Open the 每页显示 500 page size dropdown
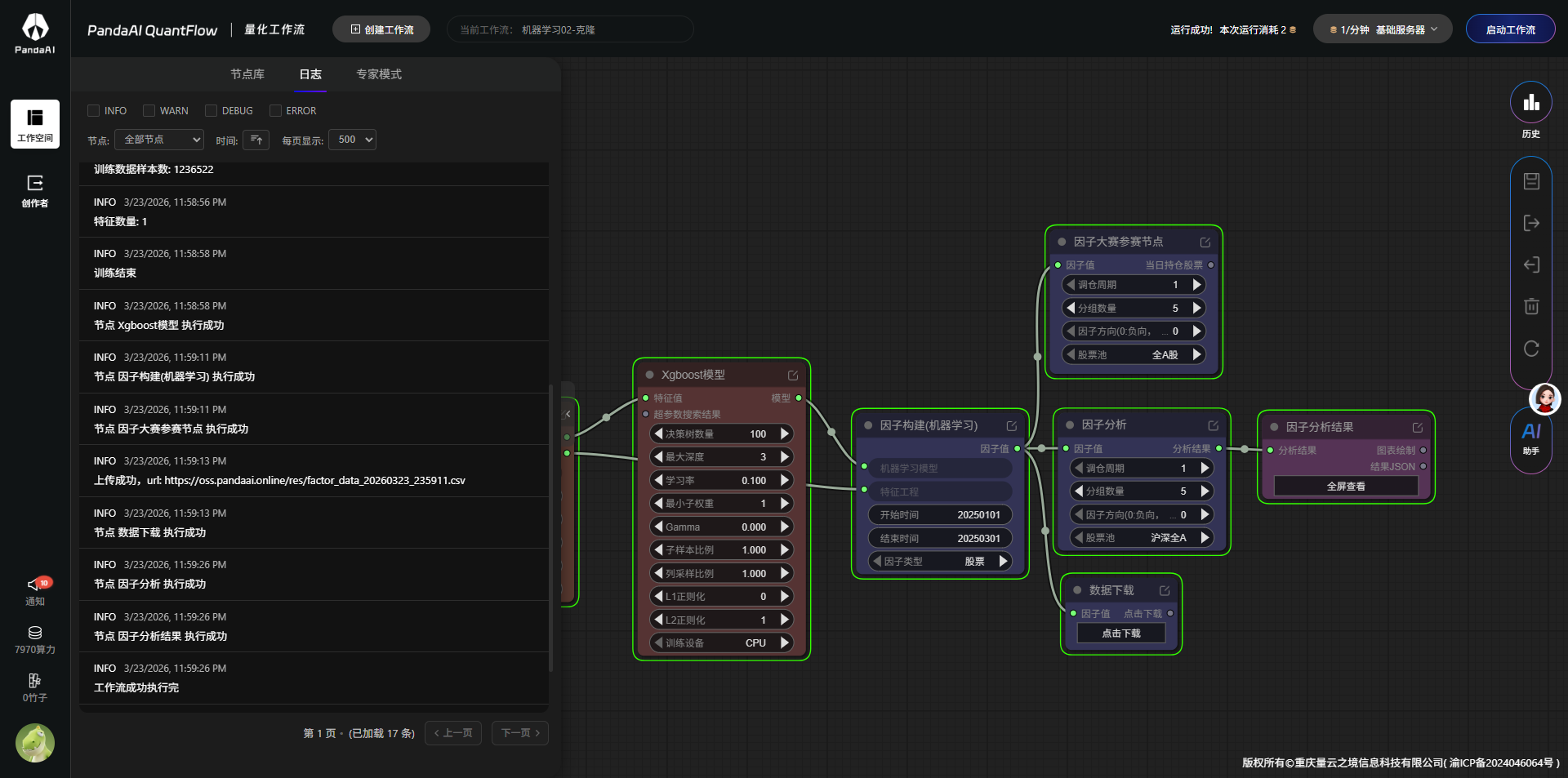 point(352,140)
